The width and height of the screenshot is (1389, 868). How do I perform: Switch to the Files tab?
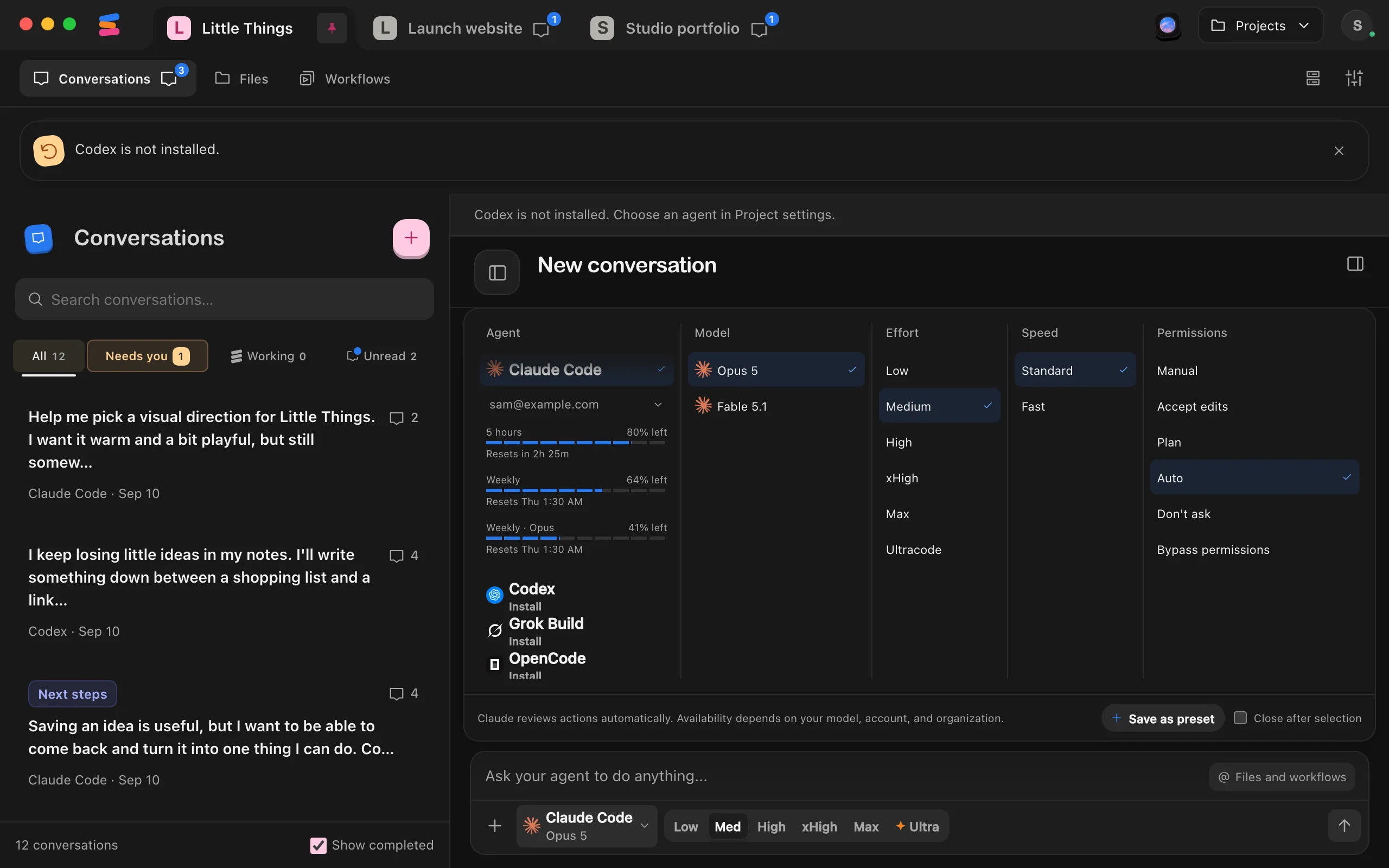[x=241, y=78]
